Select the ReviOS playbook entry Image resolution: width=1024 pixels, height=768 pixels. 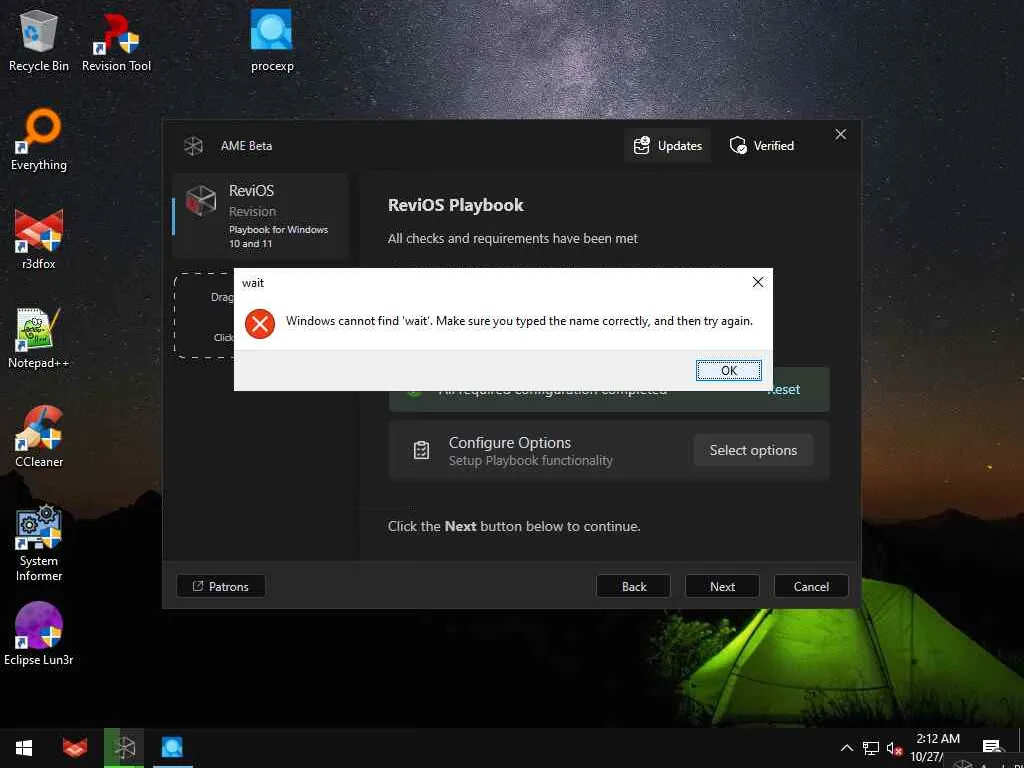(261, 216)
